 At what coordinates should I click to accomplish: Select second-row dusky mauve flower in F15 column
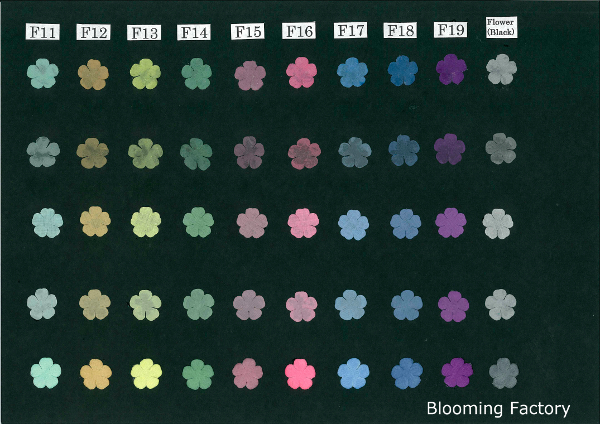(249, 152)
